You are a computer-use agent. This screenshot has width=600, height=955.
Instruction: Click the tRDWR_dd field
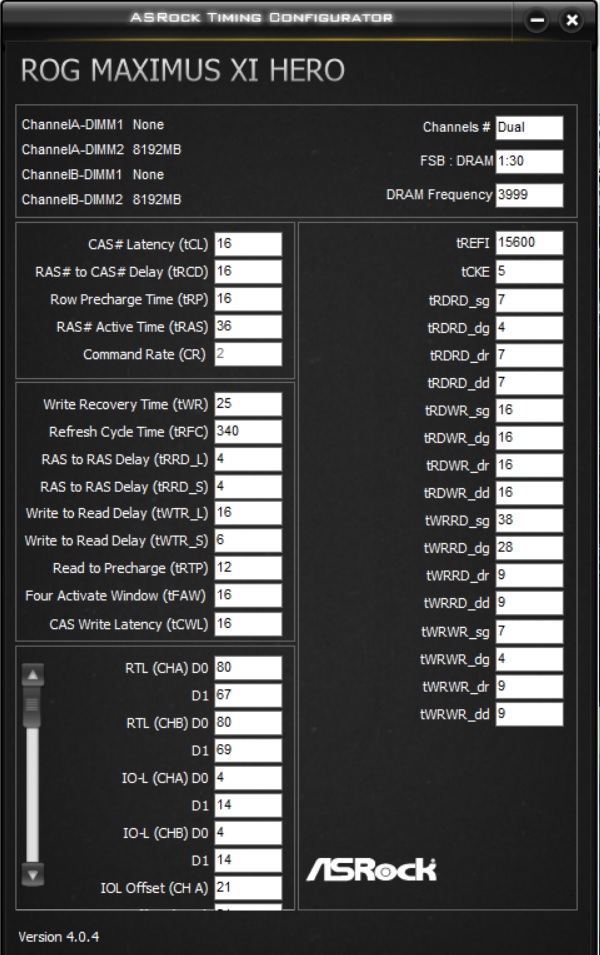tap(529, 492)
